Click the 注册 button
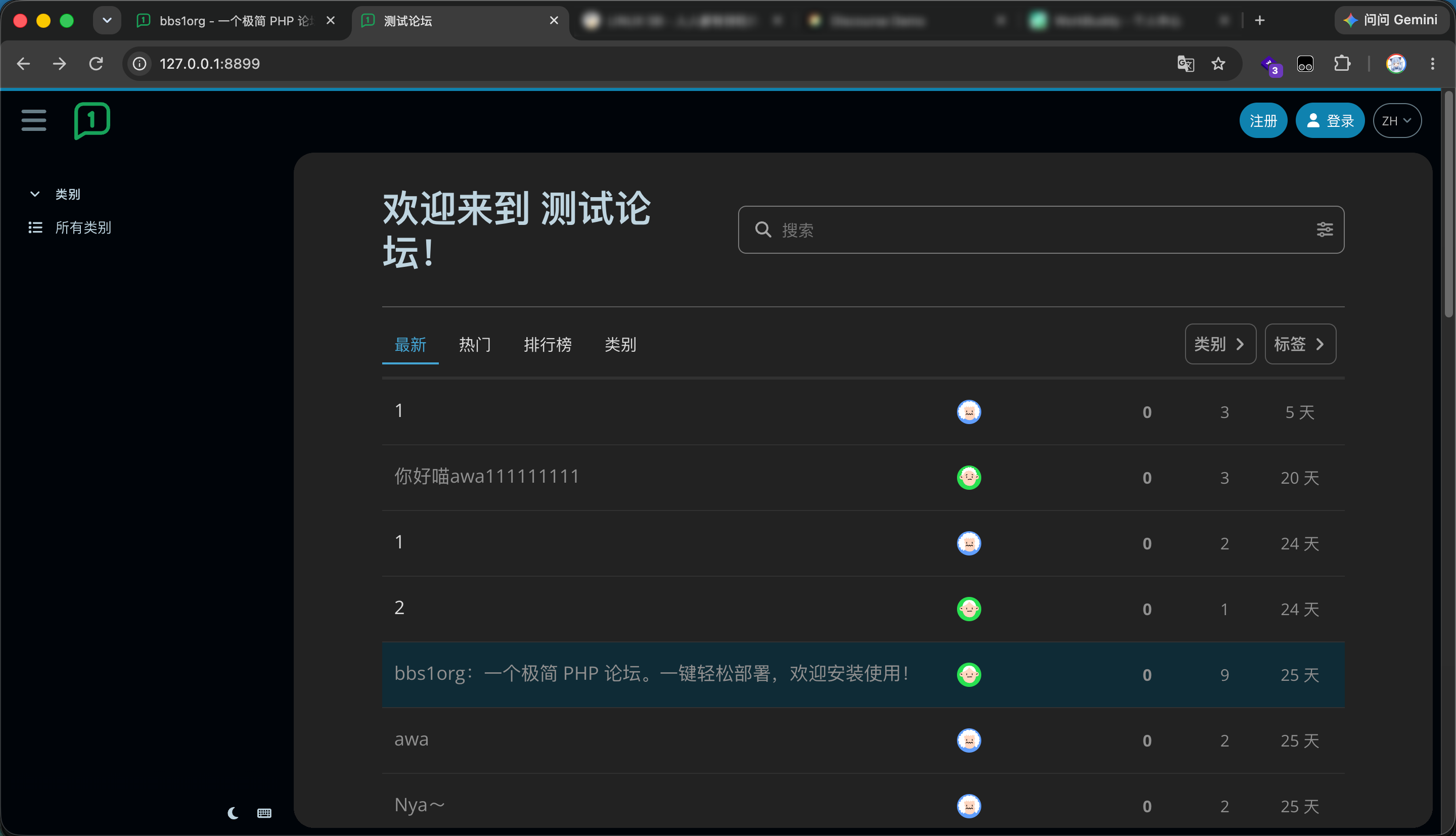1456x836 pixels. [1263, 121]
